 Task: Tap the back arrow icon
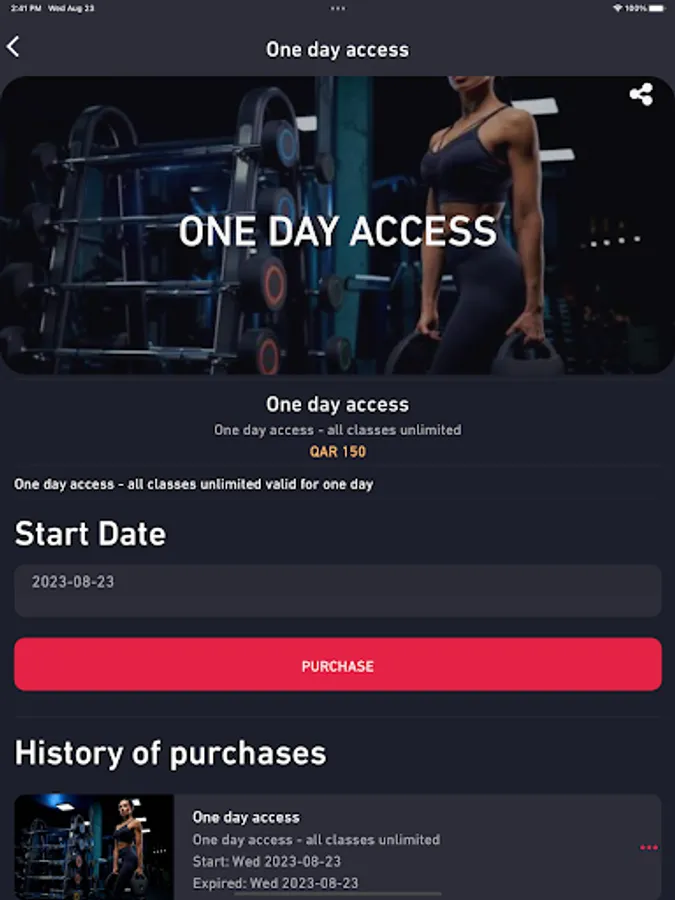click(x=13, y=46)
